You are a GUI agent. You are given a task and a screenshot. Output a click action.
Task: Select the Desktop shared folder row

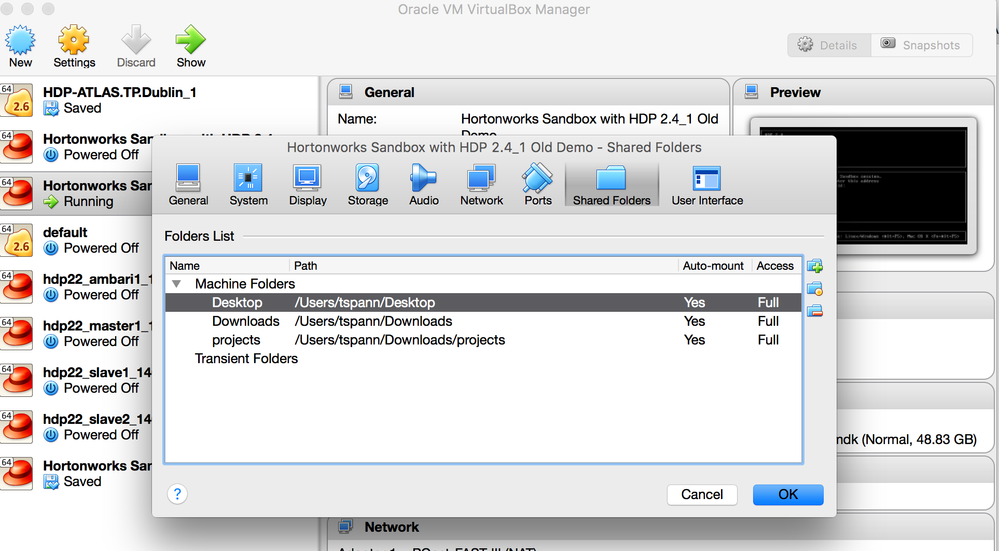pyautogui.click(x=483, y=303)
